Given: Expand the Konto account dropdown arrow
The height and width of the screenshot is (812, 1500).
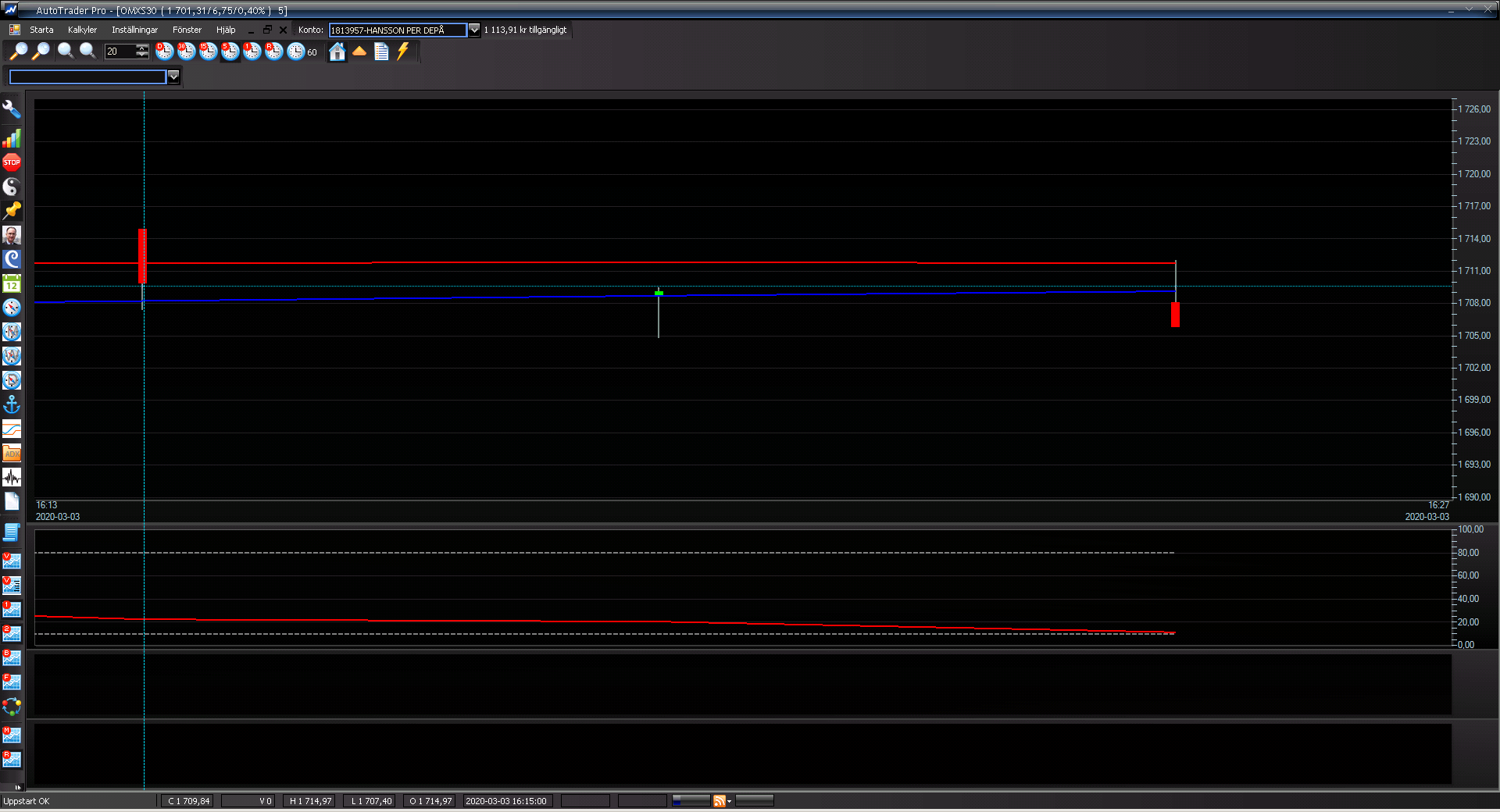Looking at the screenshot, I should 474,30.
